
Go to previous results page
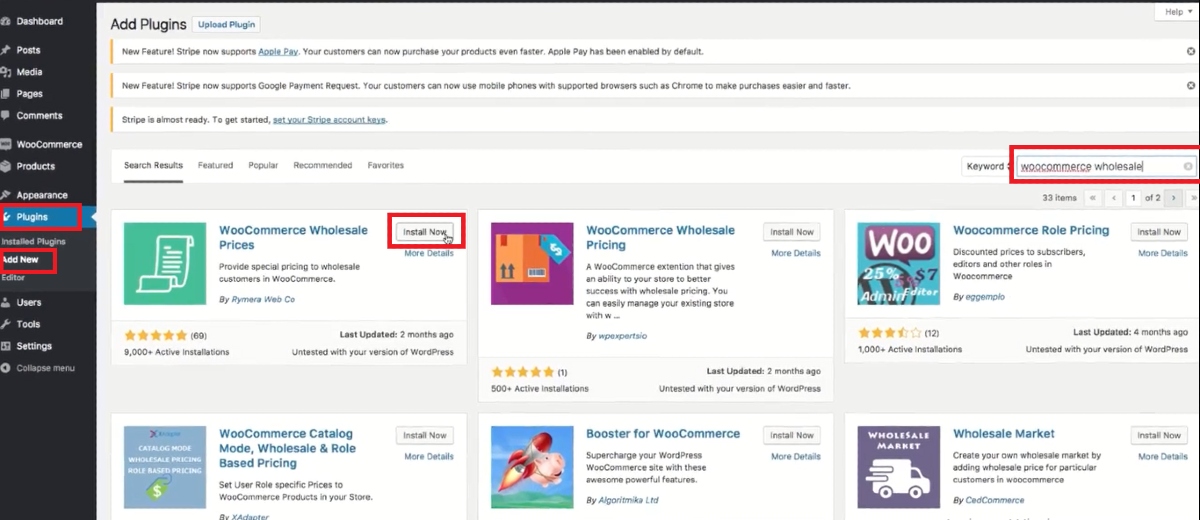(x=1114, y=198)
